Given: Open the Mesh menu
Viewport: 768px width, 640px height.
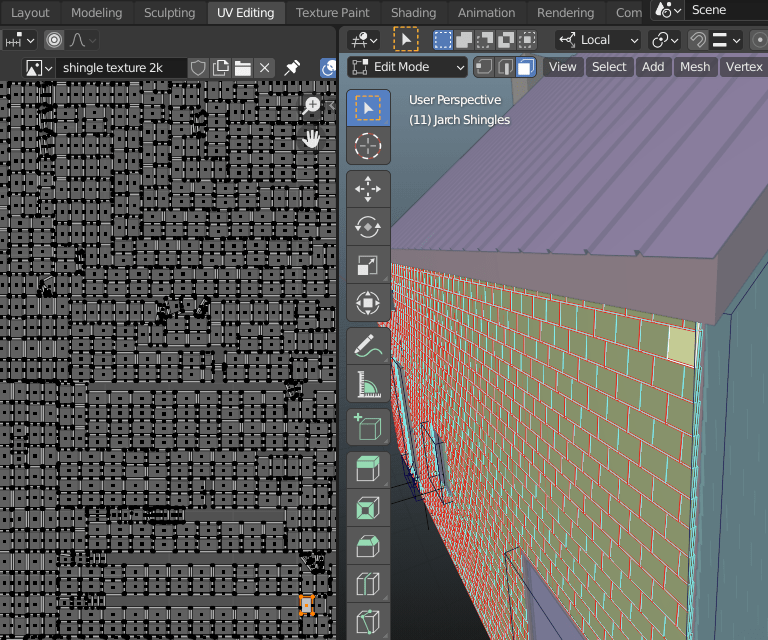Looking at the screenshot, I should (x=695, y=67).
